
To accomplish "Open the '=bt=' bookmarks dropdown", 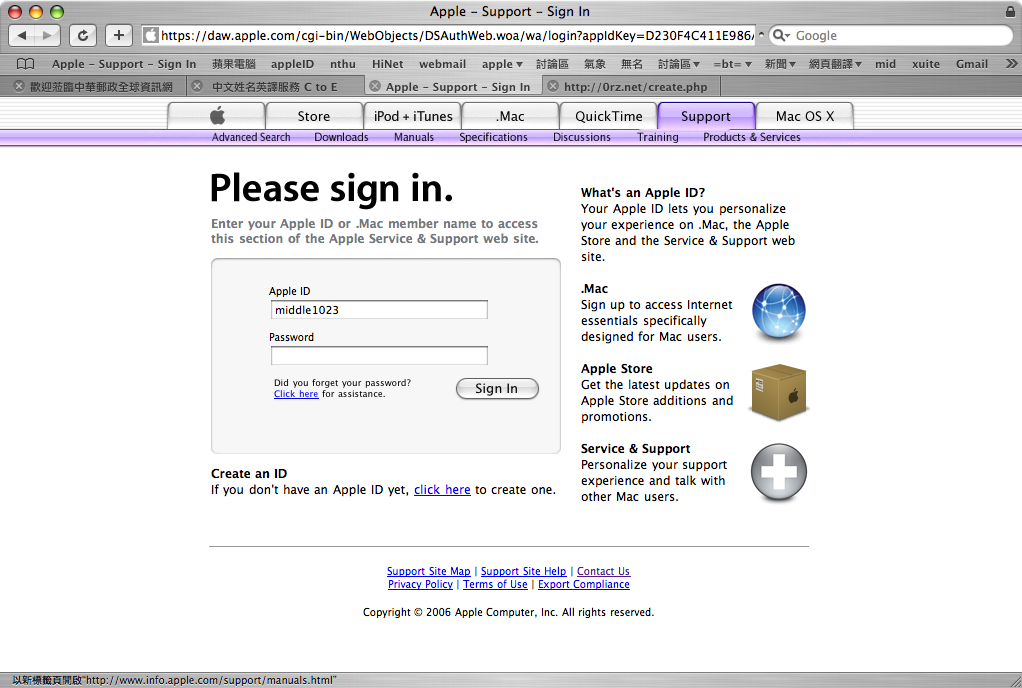I will [733, 64].
